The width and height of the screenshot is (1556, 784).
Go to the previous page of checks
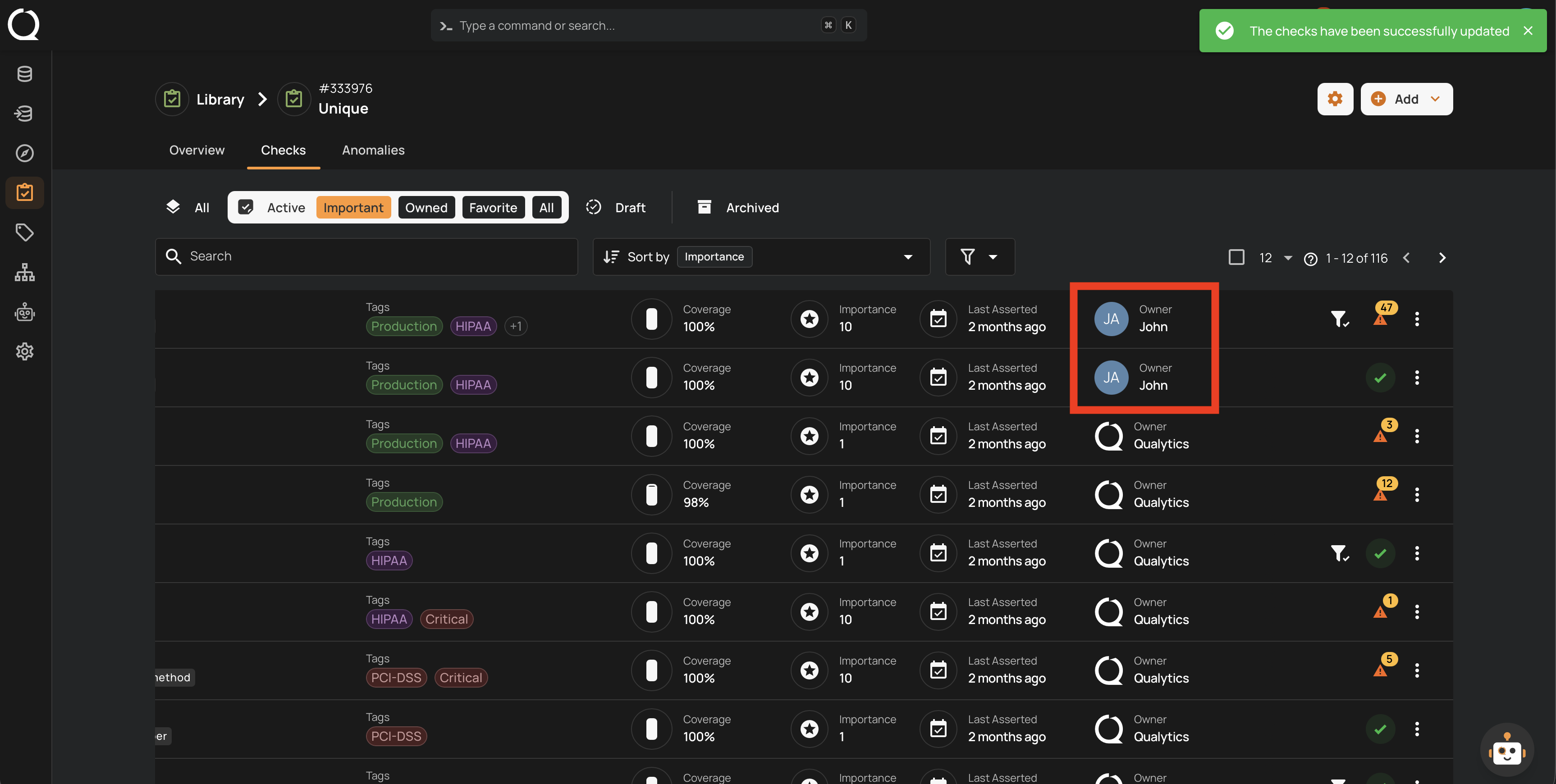tap(1406, 258)
